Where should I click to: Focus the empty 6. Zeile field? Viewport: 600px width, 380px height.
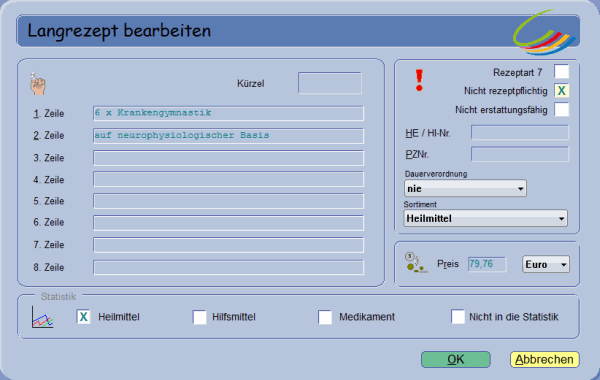[228, 223]
